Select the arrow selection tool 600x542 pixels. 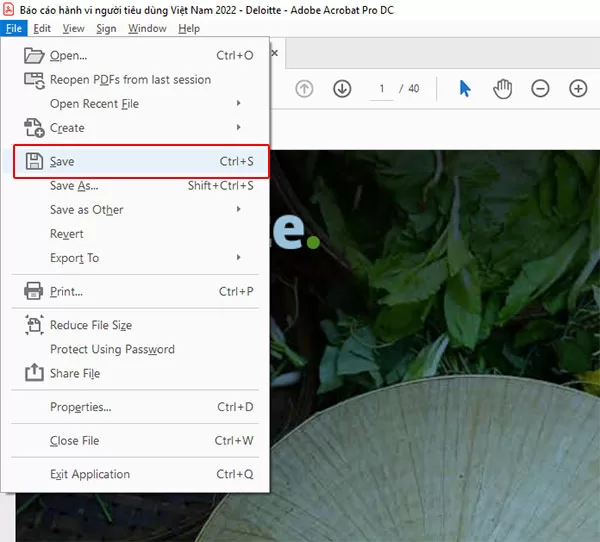(x=465, y=89)
